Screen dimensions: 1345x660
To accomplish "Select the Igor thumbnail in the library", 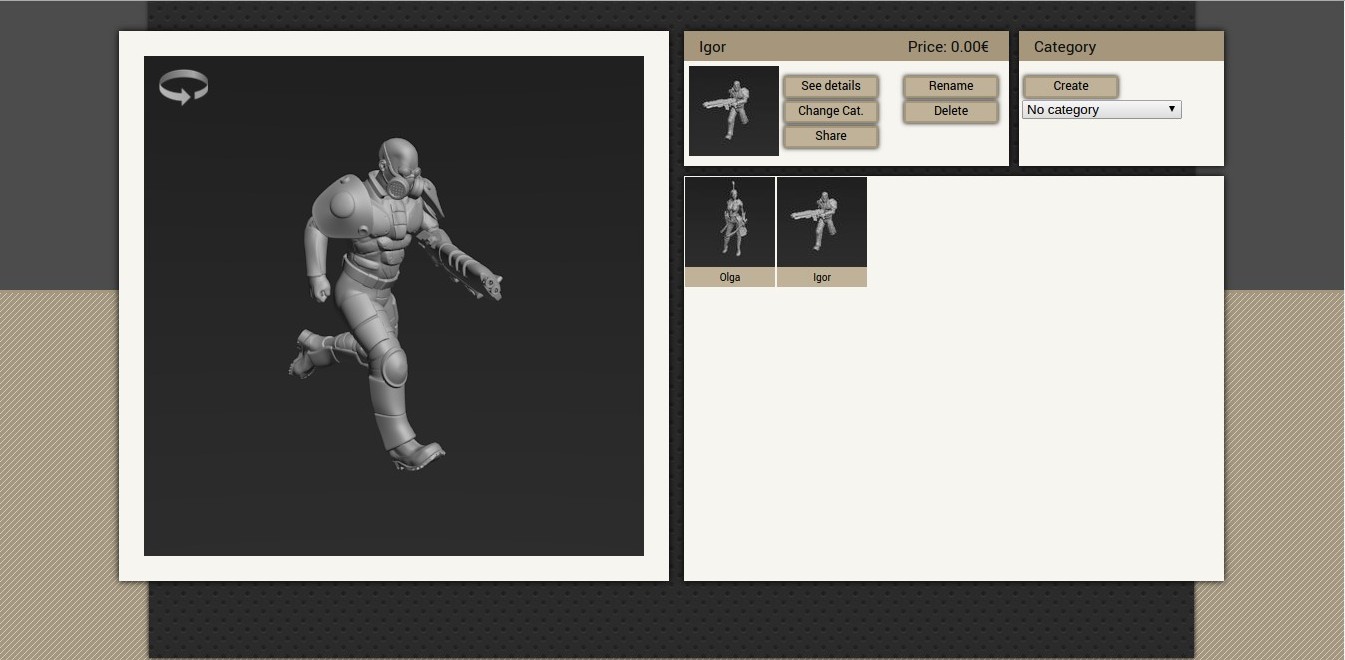I will pyautogui.click(x=821, y=221).
